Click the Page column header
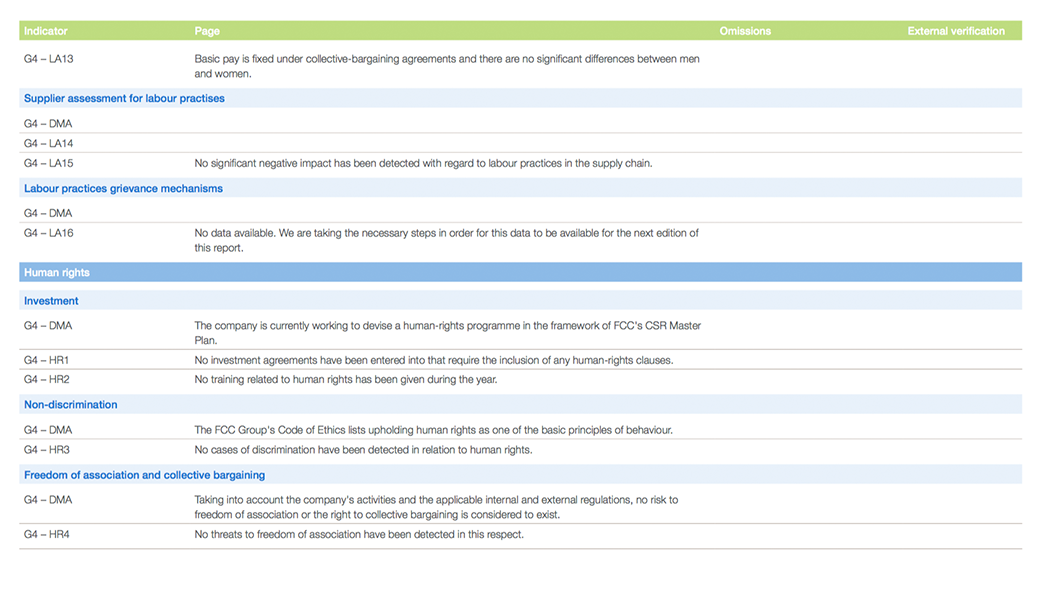Viewport: 1040px width, 604px height. tap(207, 32)
